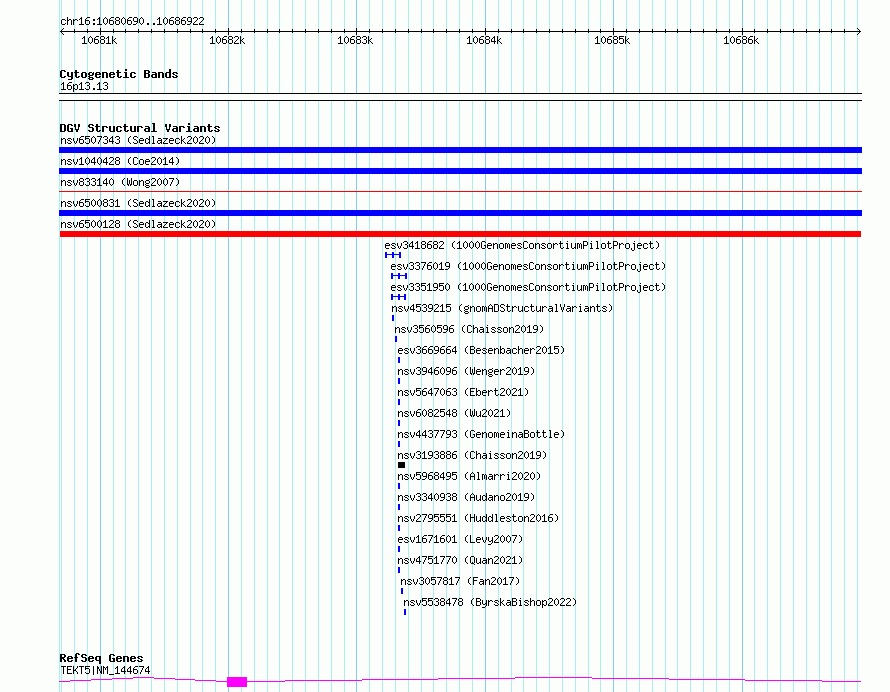Click the 10681k ruler tick label
Image resolution: width=890 pixels, height=692 pixels.
99,40
